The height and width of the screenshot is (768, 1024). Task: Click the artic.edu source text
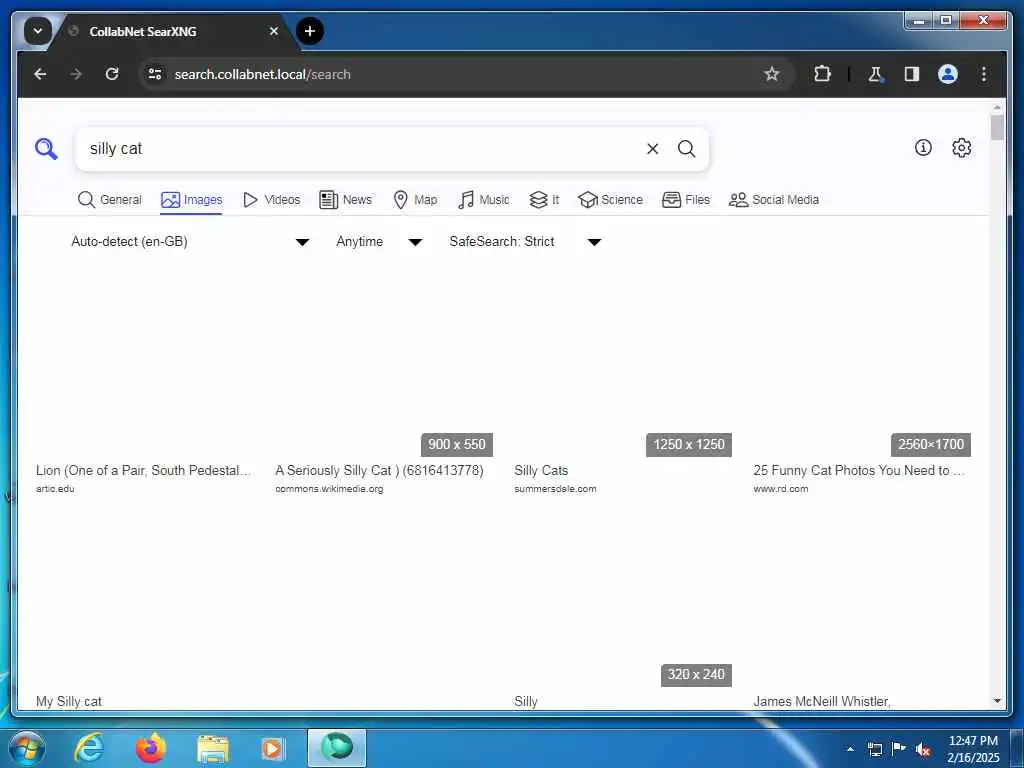click(55, 488)
